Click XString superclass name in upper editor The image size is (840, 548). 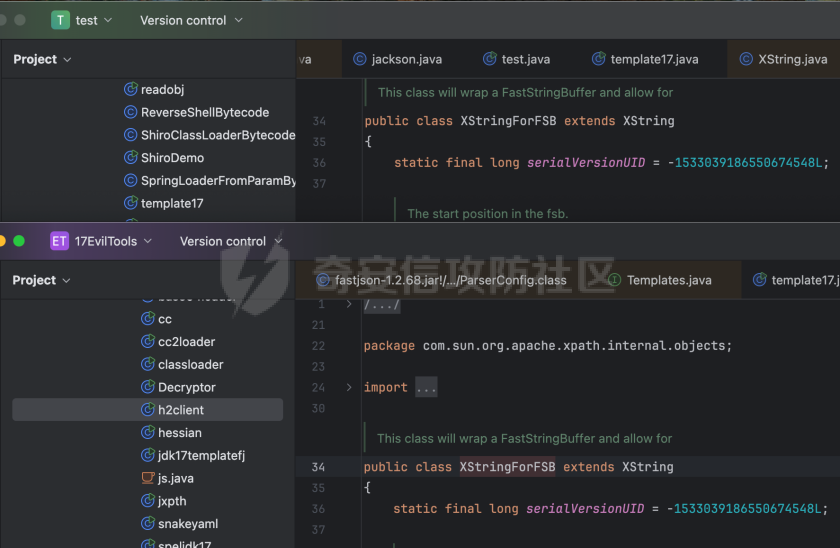point(648,121)
